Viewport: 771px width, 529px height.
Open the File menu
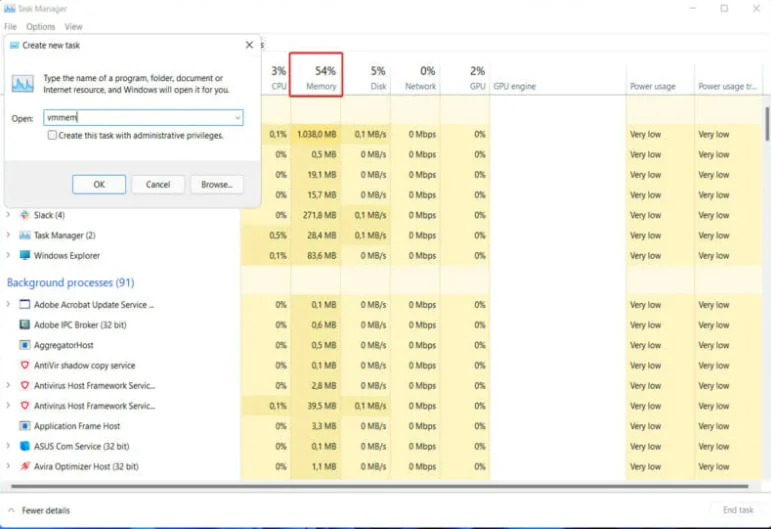pos(10,27)
